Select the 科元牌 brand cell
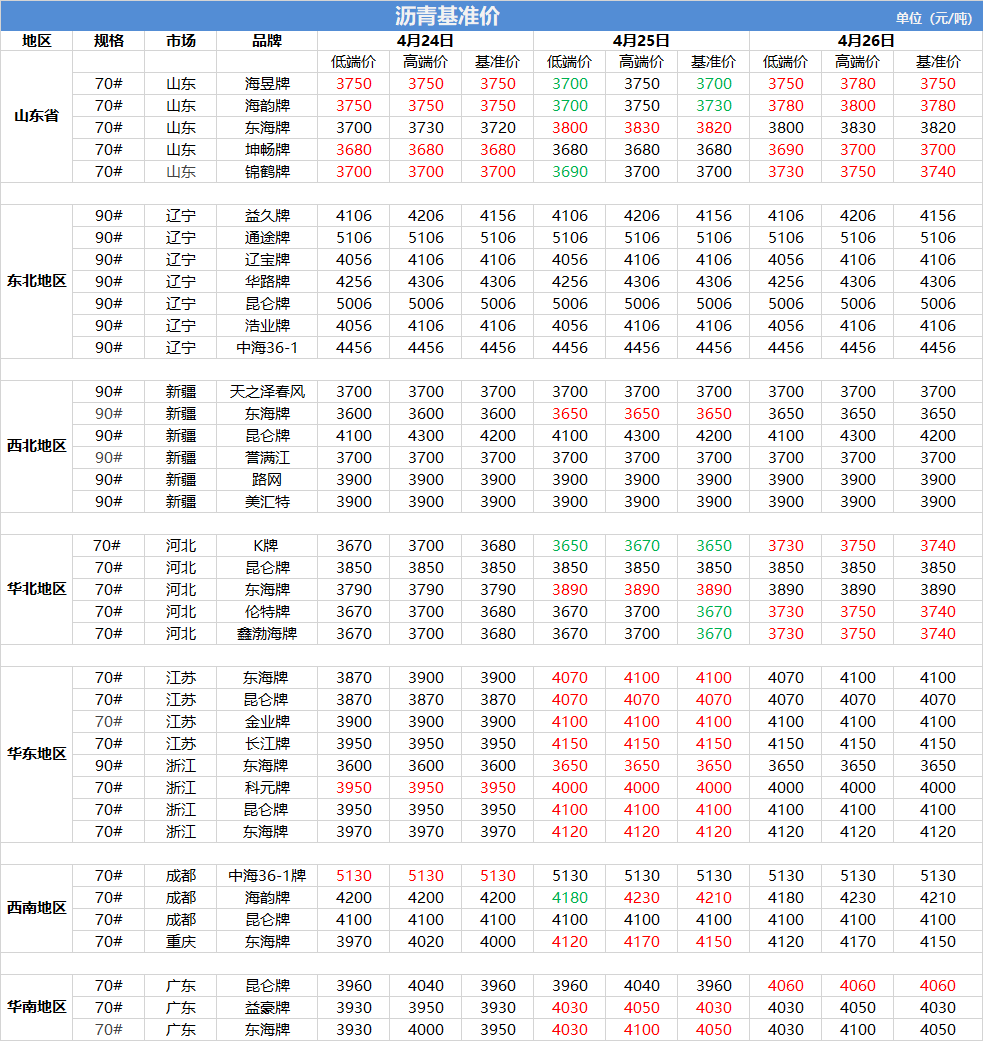Viewport: 983px width, 1041px height. click(267, 788)
